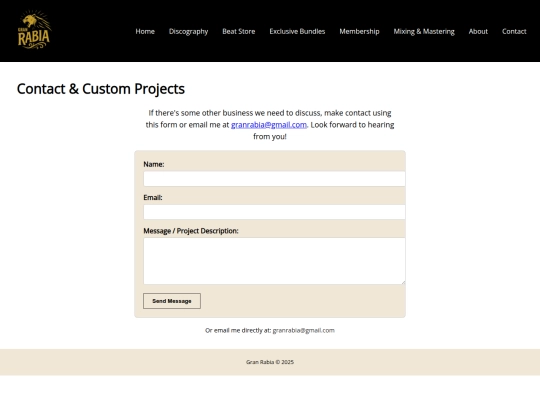Click the Message / Project Description: label
Screen dimensions: 540x405
point(191,231)
